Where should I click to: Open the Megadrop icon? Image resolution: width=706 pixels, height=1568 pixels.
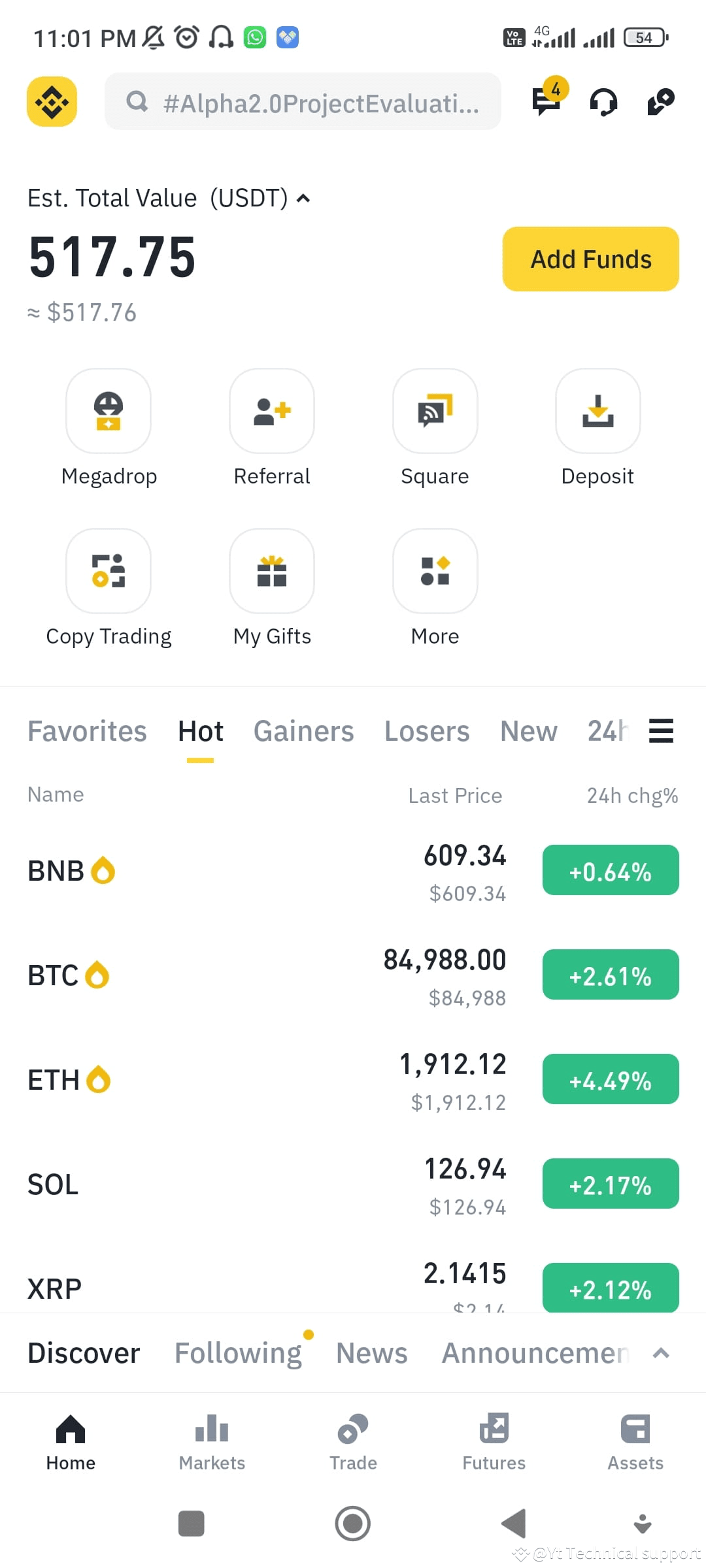click(x=109, y=411)
